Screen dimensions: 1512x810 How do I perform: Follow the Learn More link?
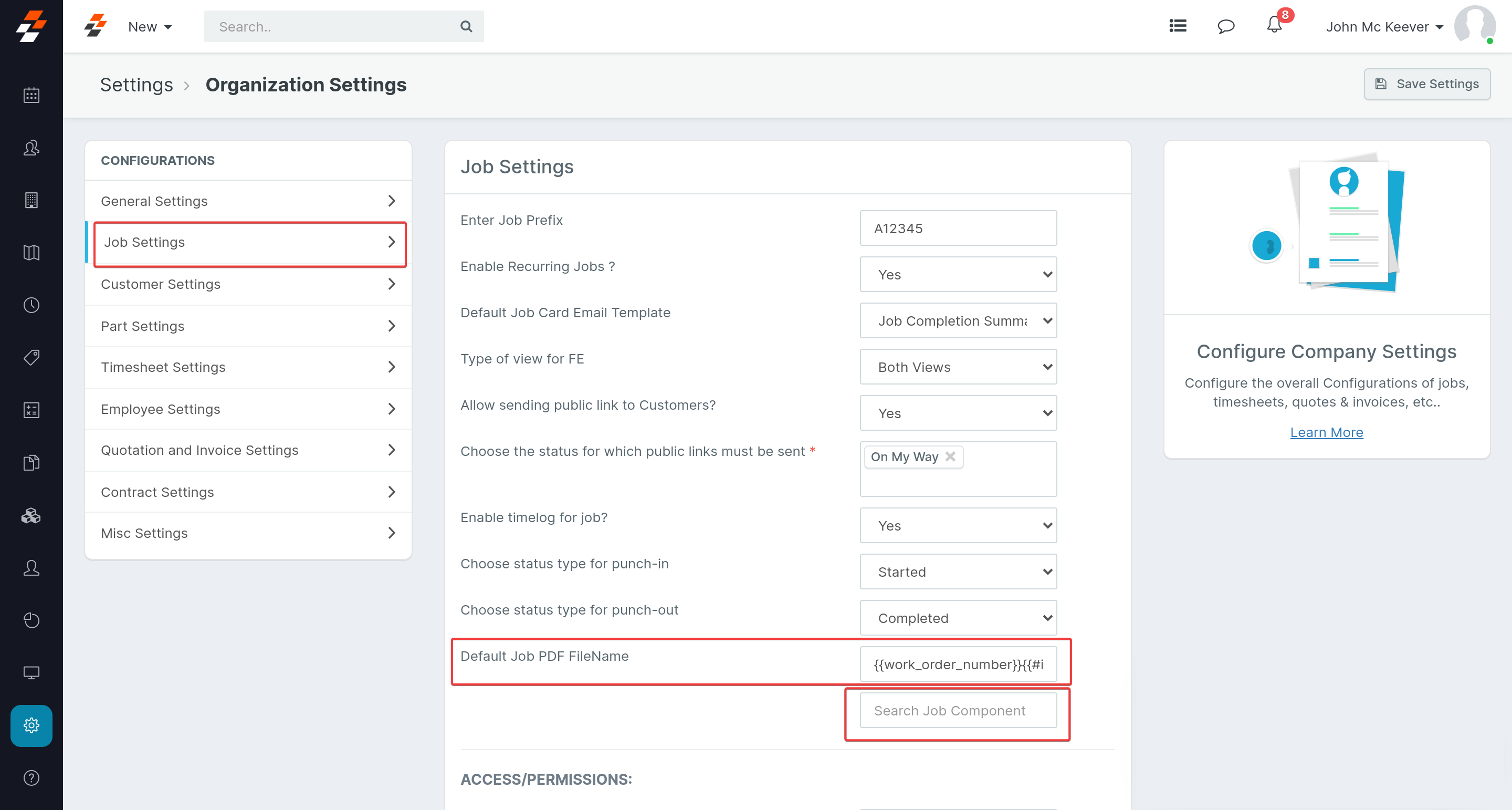1326,432
